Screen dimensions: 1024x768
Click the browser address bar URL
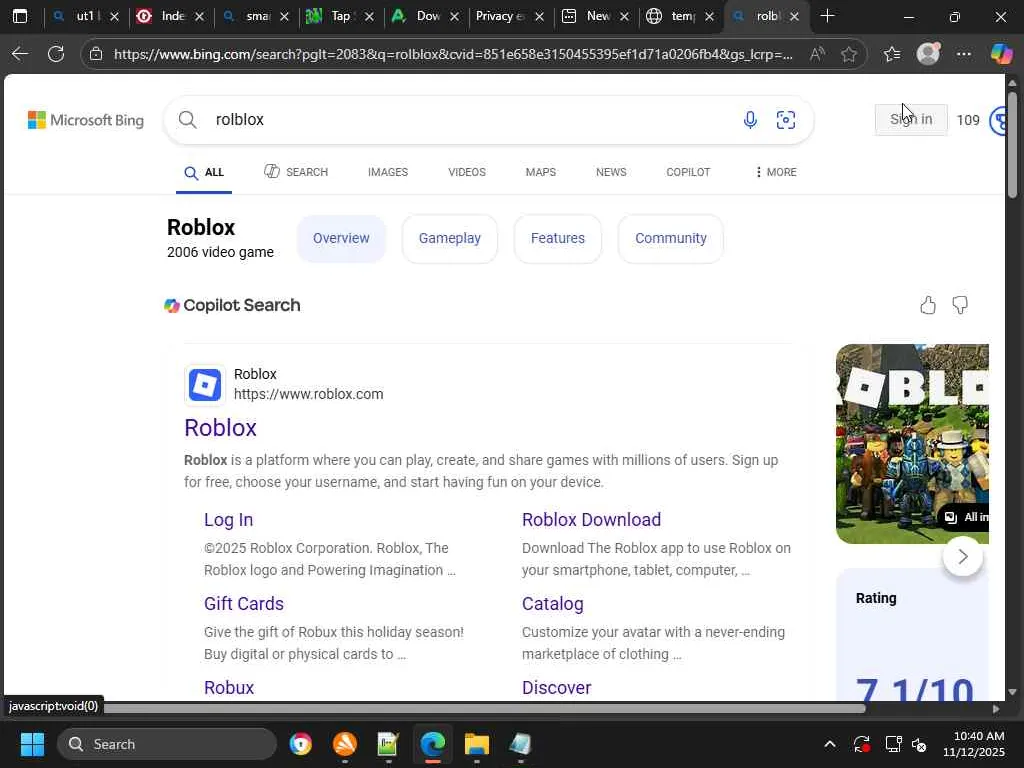pos(453,54)
